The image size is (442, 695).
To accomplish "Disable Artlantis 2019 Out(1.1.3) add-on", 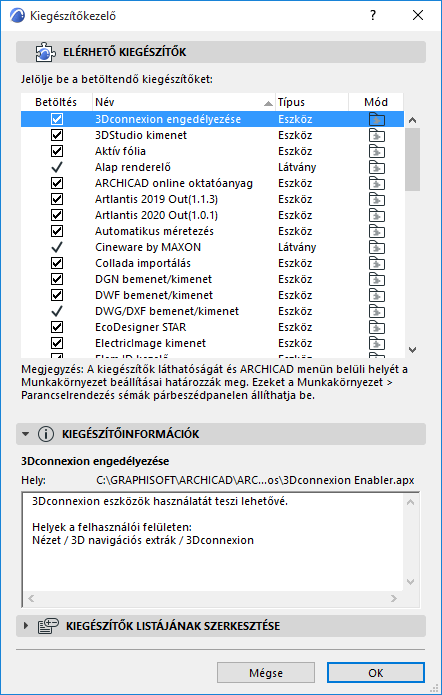I will 57,199.
